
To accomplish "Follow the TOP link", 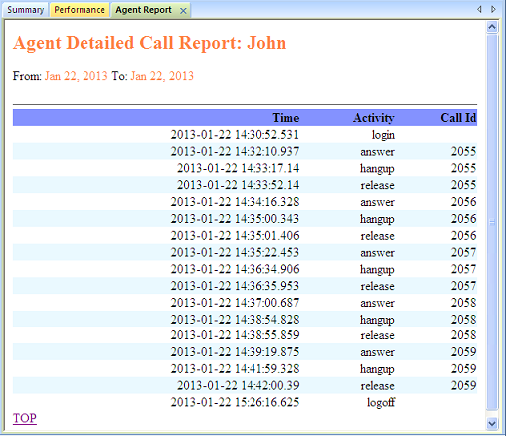I will (25, 418).
